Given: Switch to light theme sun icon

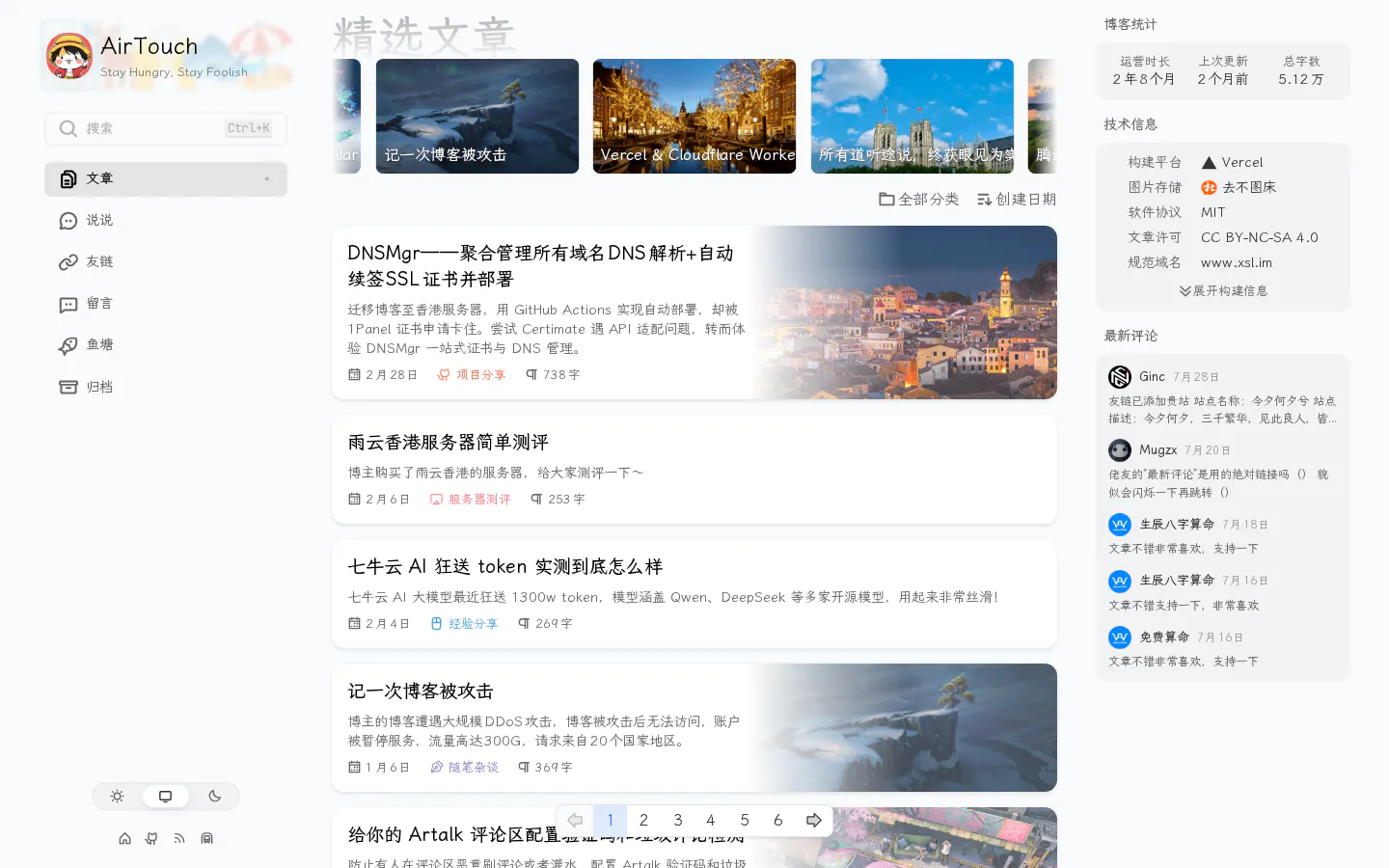Looking at the screenshot, I should coord(118,797).
